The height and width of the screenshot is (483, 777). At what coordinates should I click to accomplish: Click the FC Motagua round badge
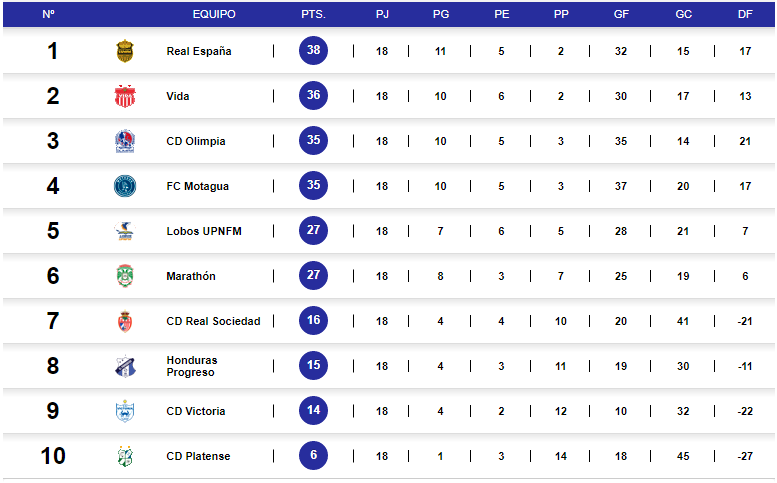(x=124, y=186)
